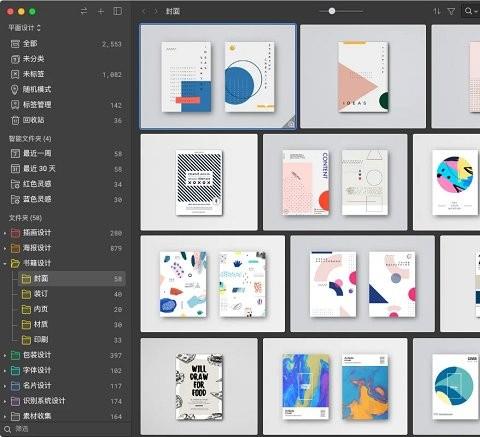
Task: Expand the 字体设计 folder arrow
Action: (x=5, y=371)
